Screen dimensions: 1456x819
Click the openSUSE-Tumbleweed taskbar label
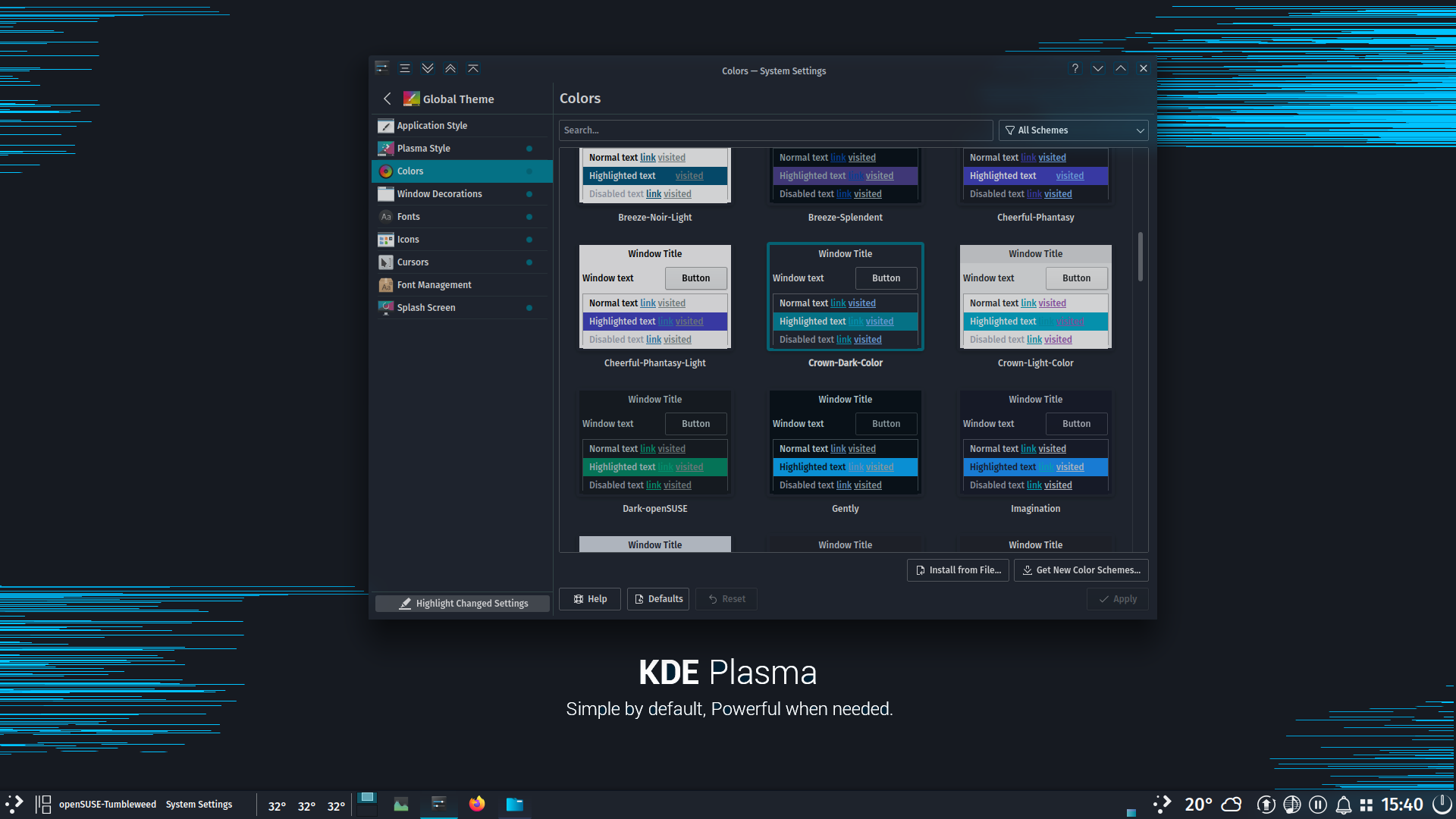tap(108, 805)
